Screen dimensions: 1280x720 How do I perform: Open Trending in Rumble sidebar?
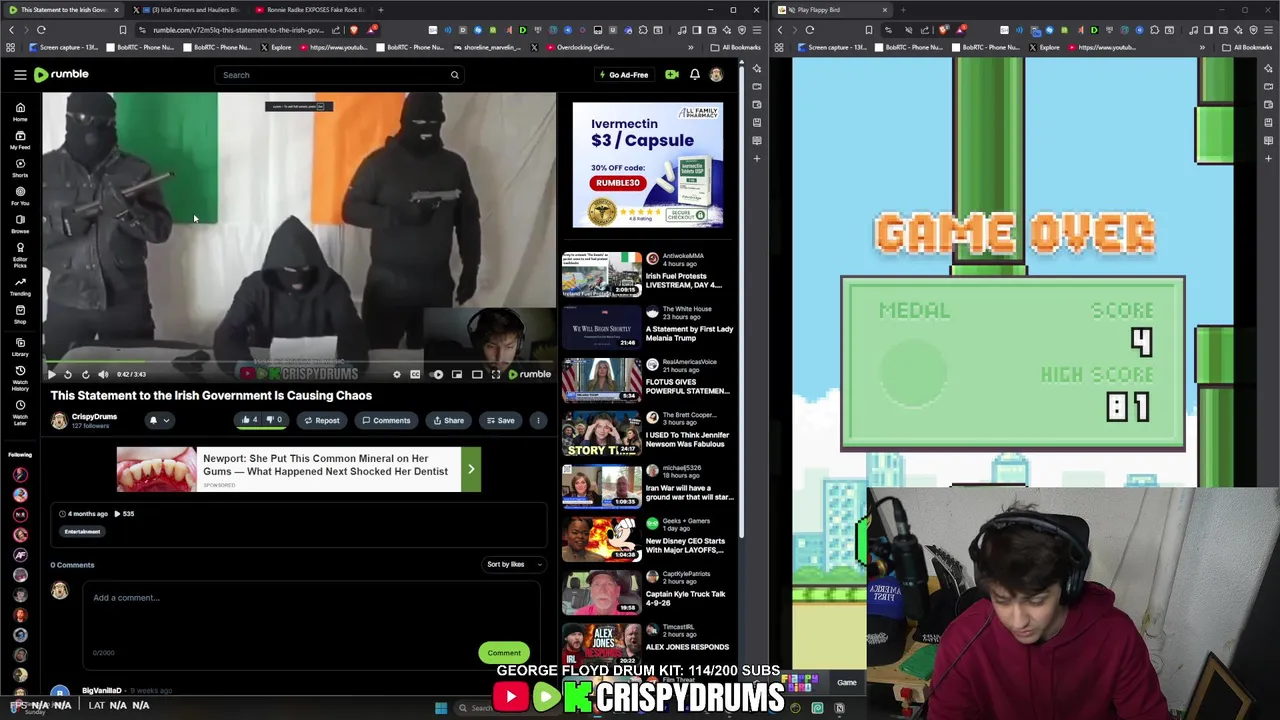point(20,287)
